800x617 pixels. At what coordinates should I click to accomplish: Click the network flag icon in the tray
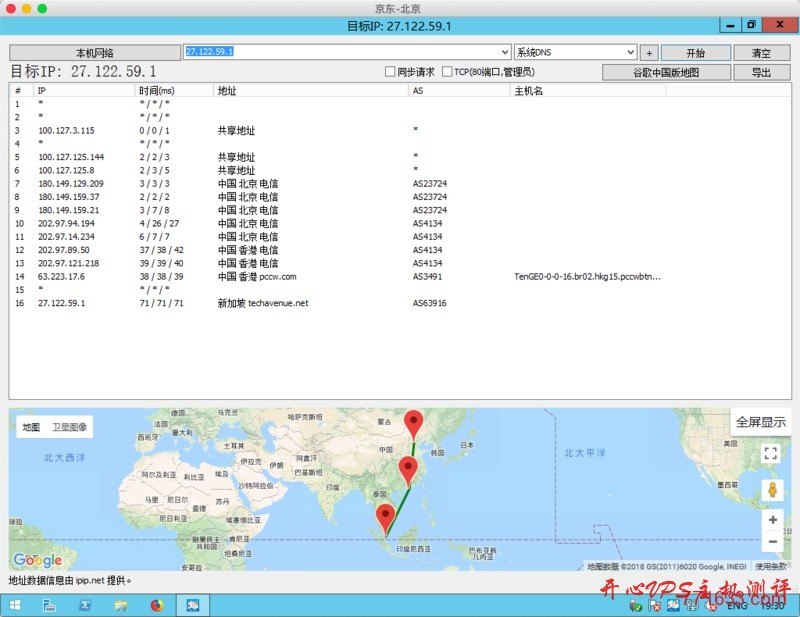tap(653, 606)
